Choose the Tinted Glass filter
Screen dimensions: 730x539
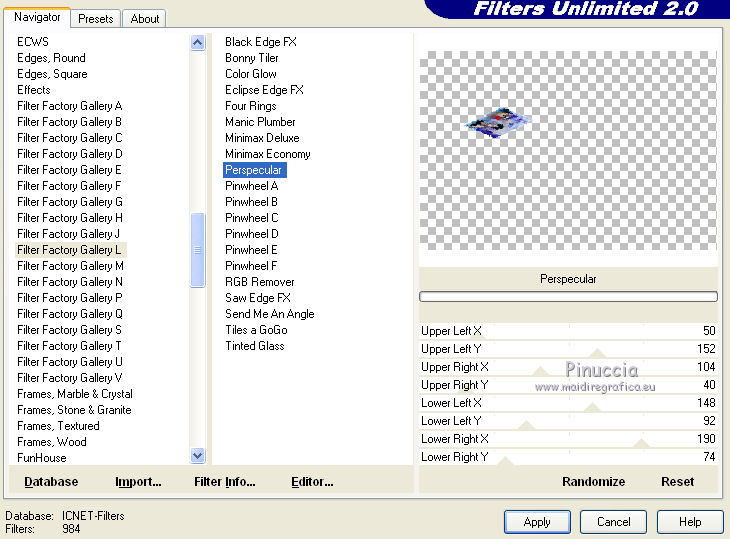click(255, 346)
